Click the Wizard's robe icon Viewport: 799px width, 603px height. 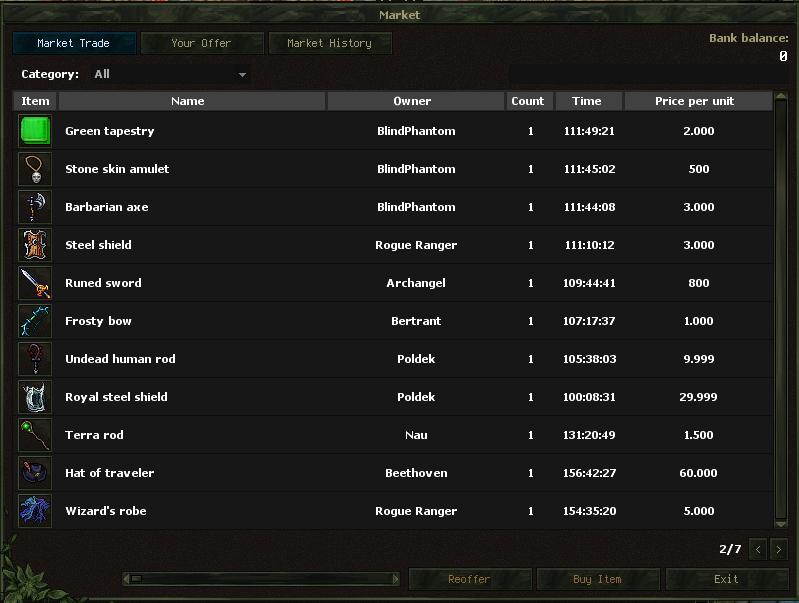35,511
